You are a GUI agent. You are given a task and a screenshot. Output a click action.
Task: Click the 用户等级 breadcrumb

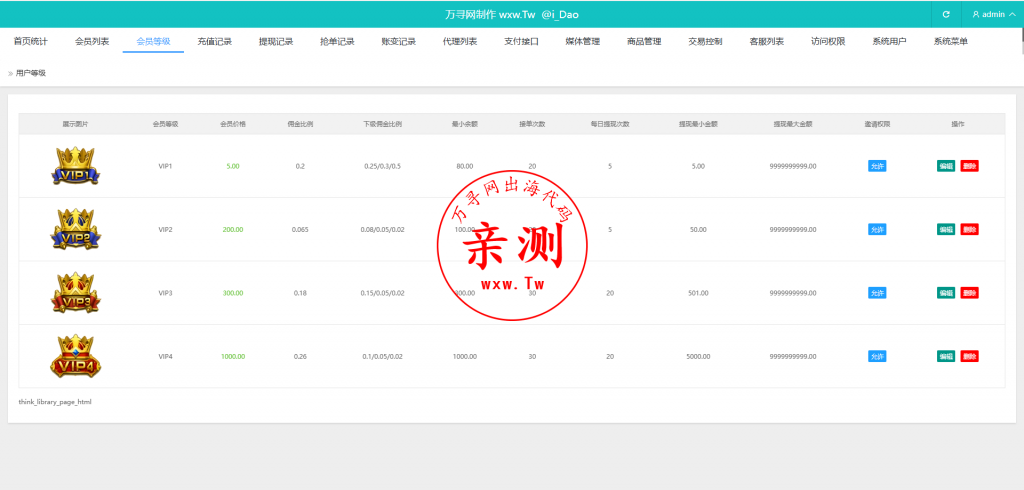coord(31,73)
